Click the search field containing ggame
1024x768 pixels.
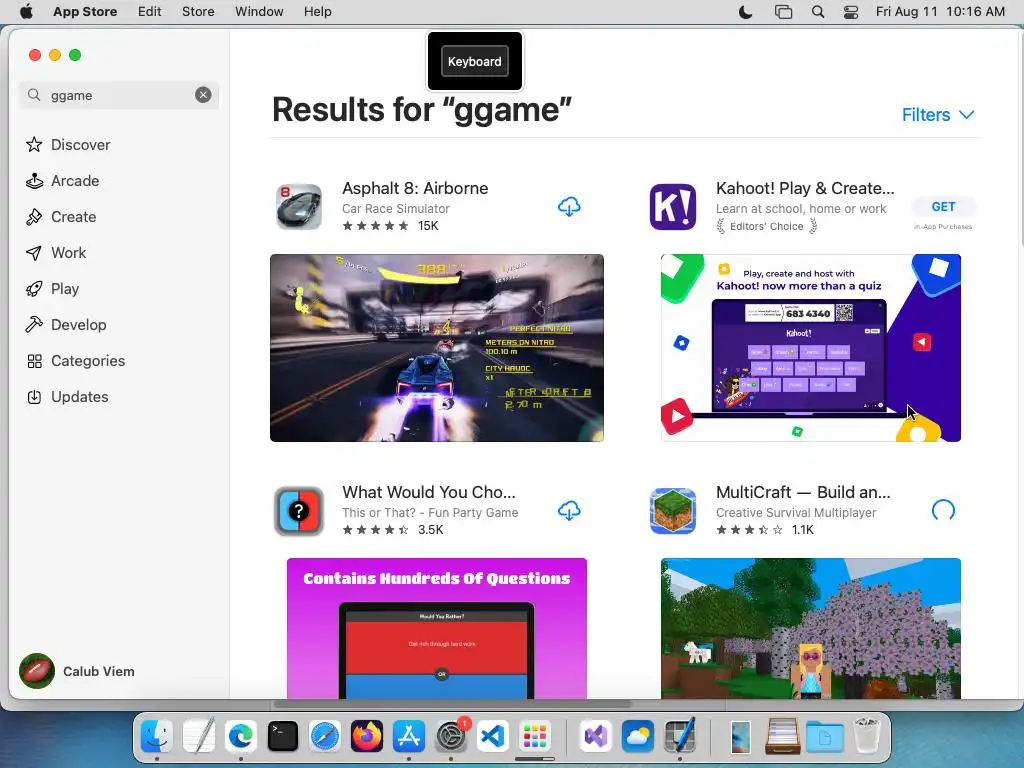pos(119,95)
